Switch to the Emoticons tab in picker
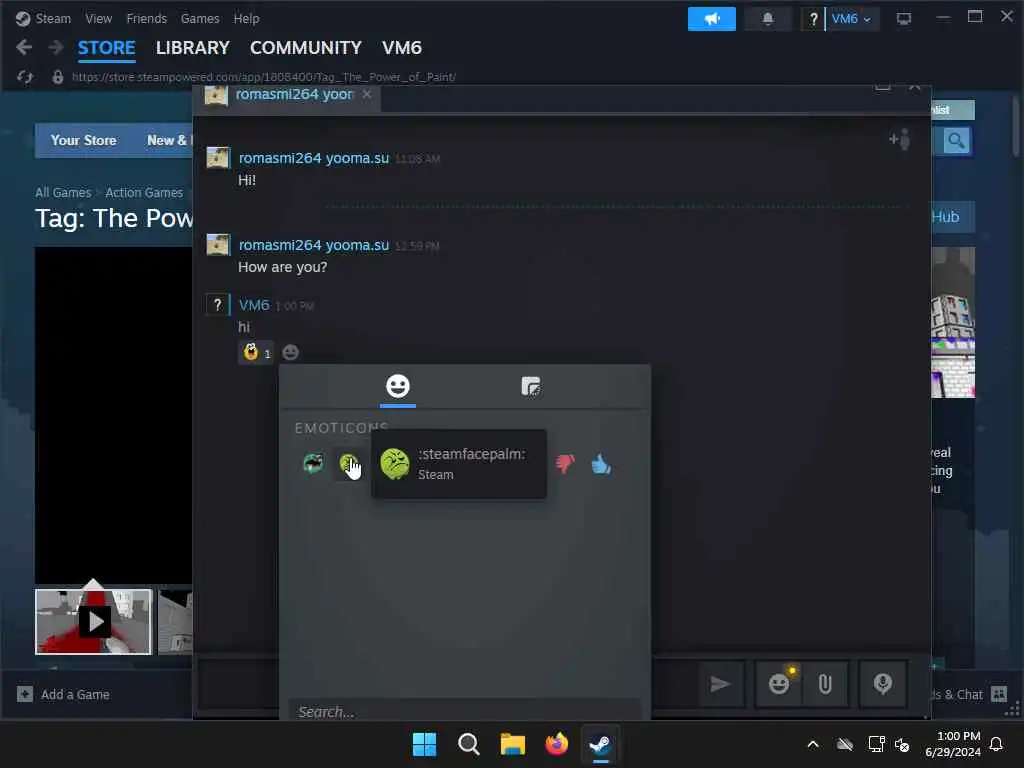The image size is (1024, 768). pyautogui.click(x=398, y=387)
